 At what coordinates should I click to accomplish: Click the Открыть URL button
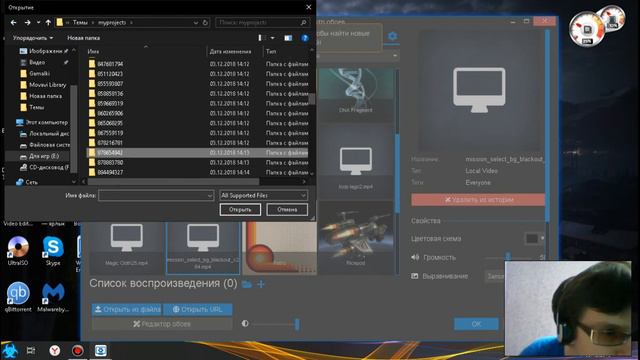point(198,309)
